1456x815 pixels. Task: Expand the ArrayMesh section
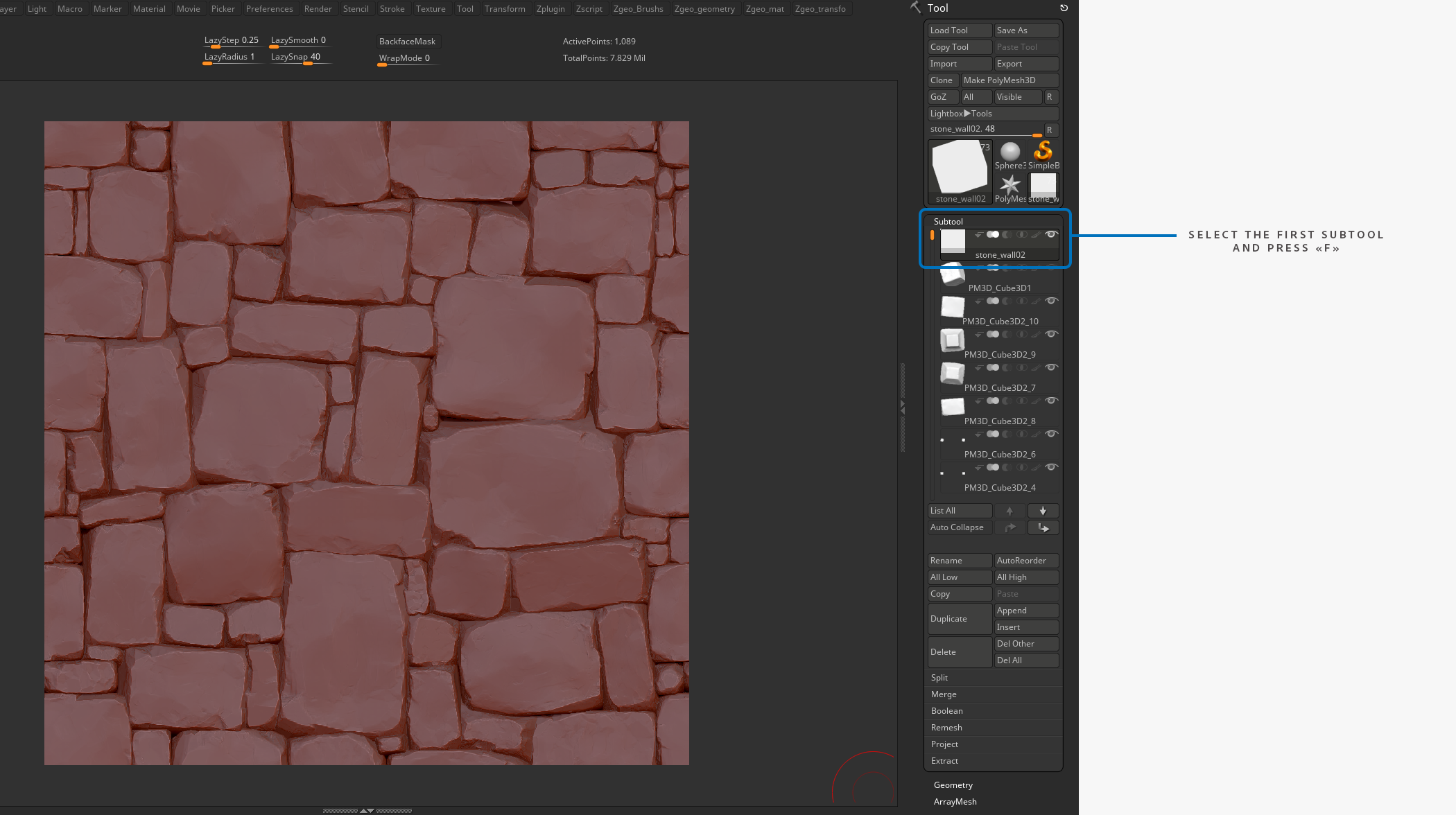[x=955, y=802]
